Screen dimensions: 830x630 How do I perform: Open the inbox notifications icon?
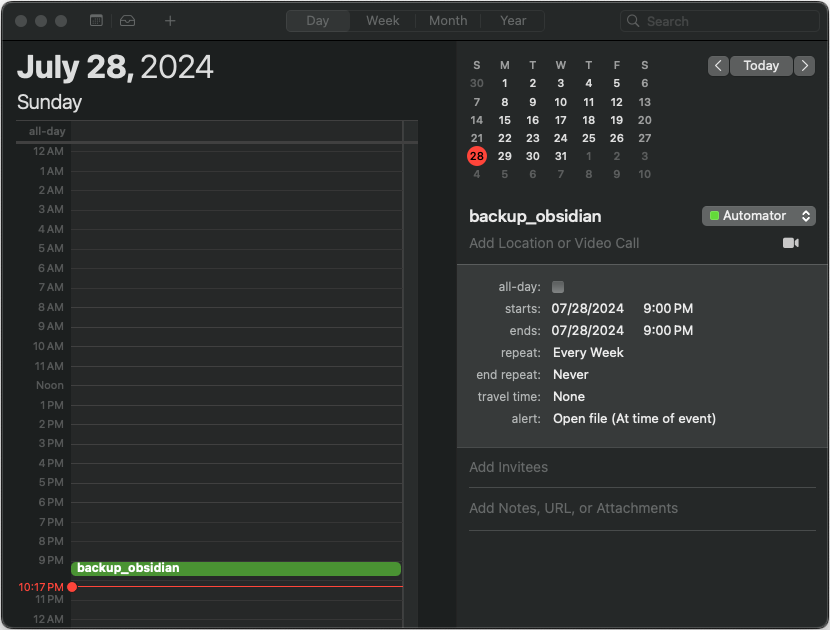[128, 21]
